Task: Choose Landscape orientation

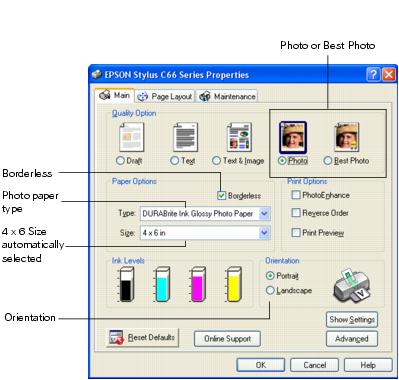Action: pos(270,290)
